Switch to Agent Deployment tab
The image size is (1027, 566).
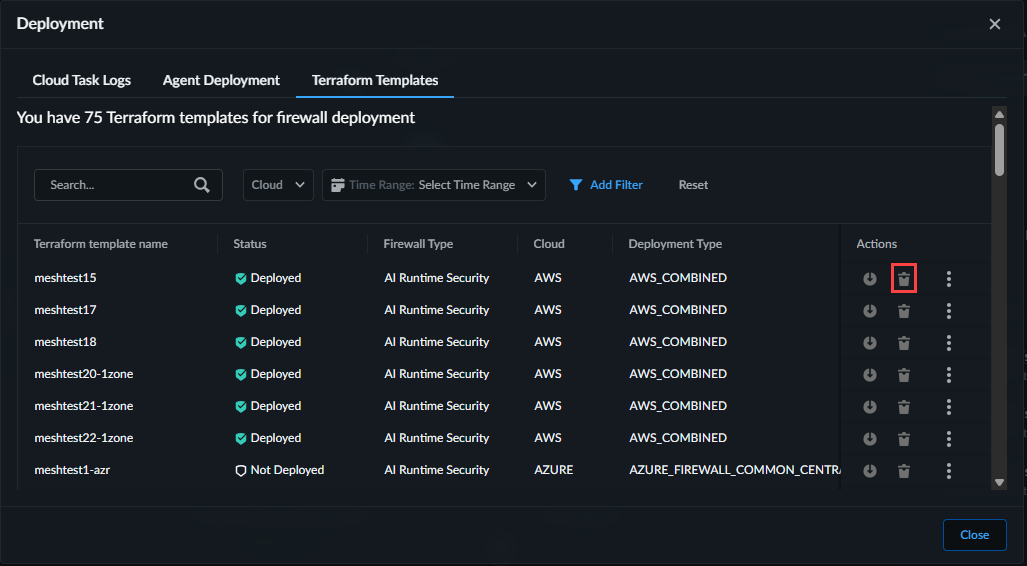(221, 80)
